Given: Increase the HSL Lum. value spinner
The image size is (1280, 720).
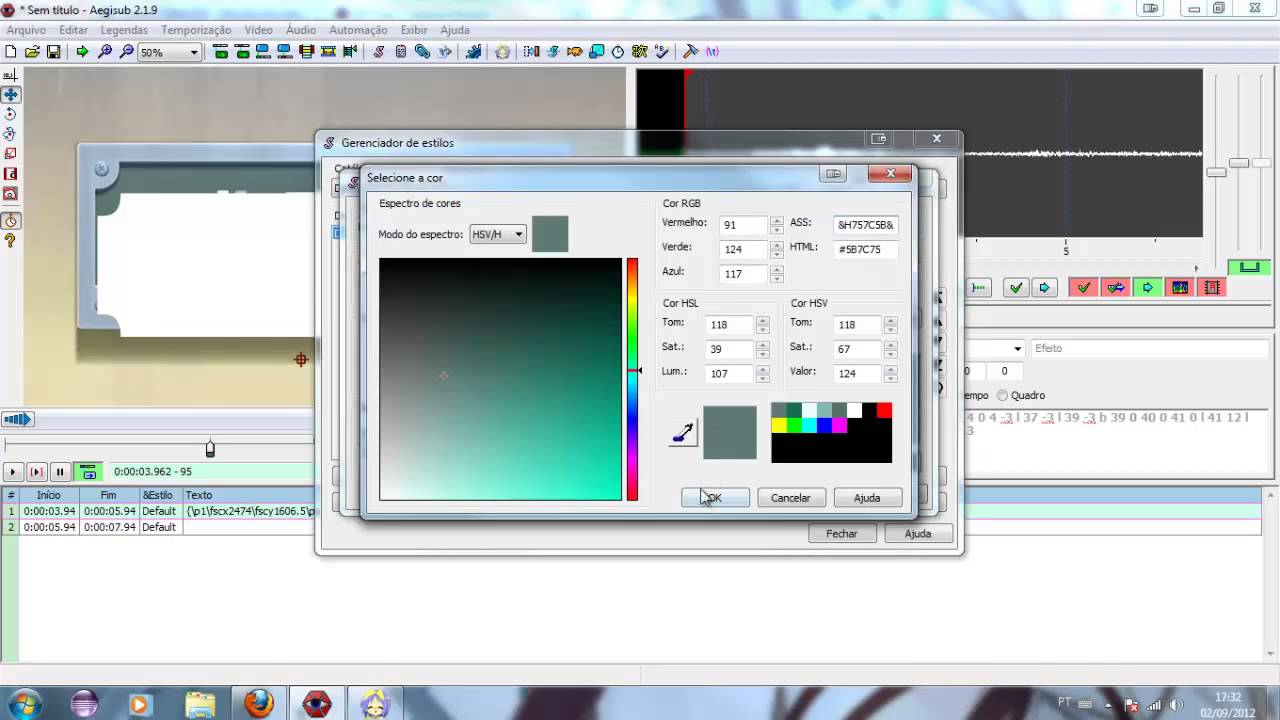Looking at the screenshot, I should tap(763, 369).
